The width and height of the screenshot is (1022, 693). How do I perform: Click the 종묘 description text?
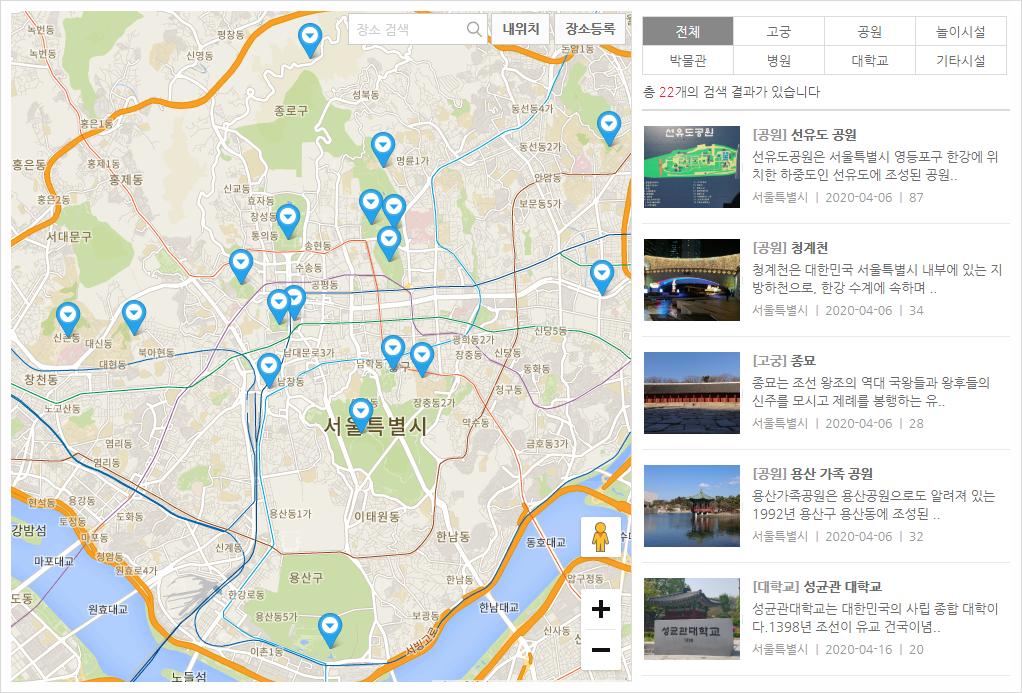pos(871,391)
